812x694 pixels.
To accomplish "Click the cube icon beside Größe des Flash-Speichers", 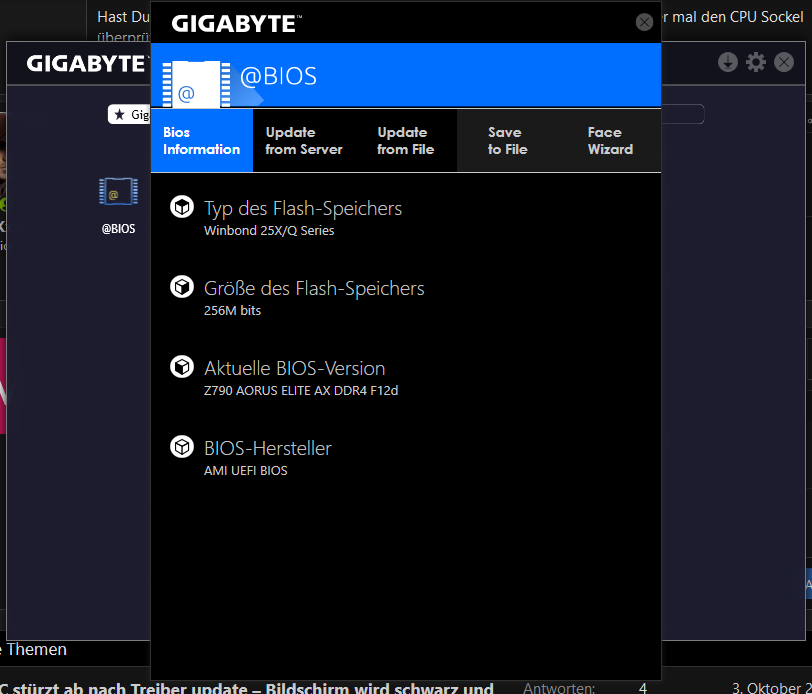I will [182, 287].
